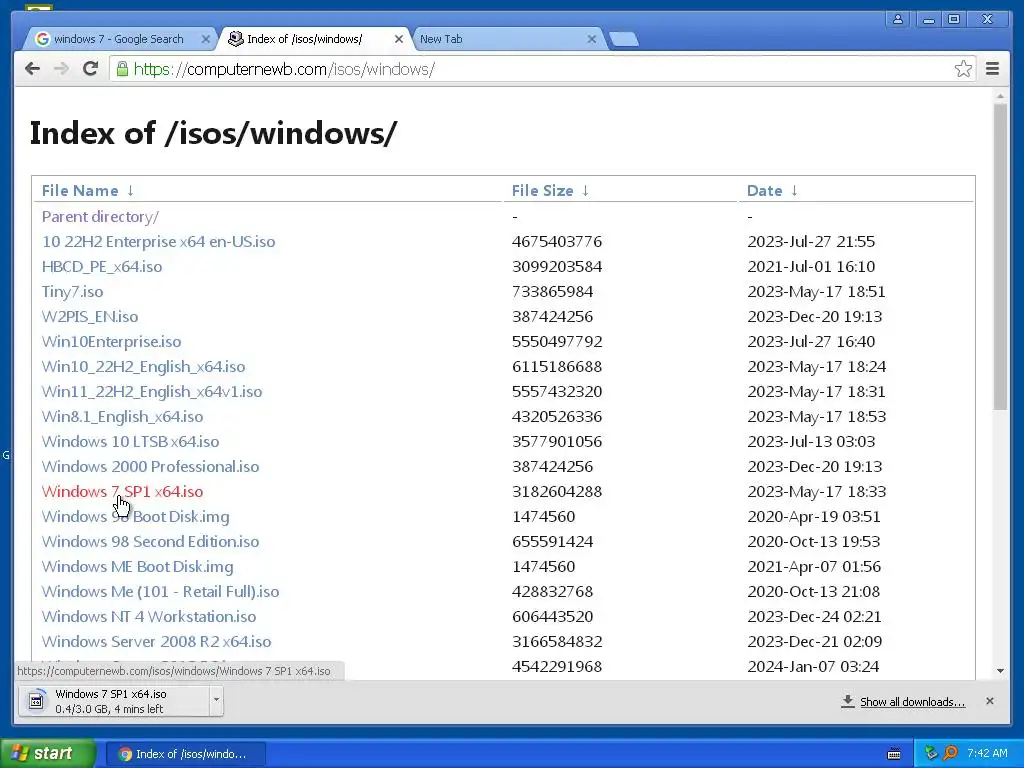Reload the page with the refresh icon
This screenshot has height=768, width=1024.
[91, 69]
